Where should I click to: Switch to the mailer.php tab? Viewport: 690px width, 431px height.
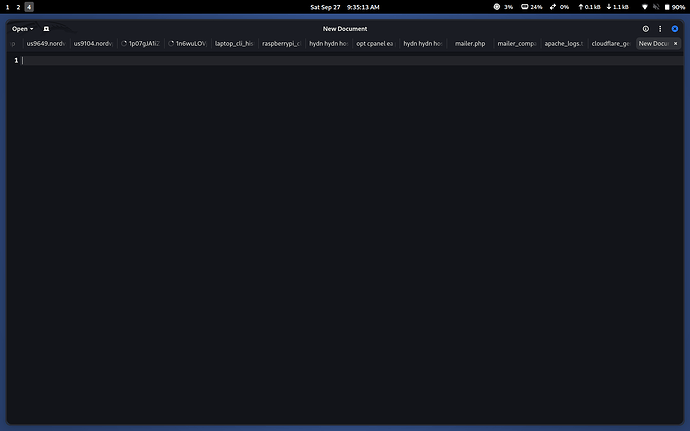tap(469, 44)
